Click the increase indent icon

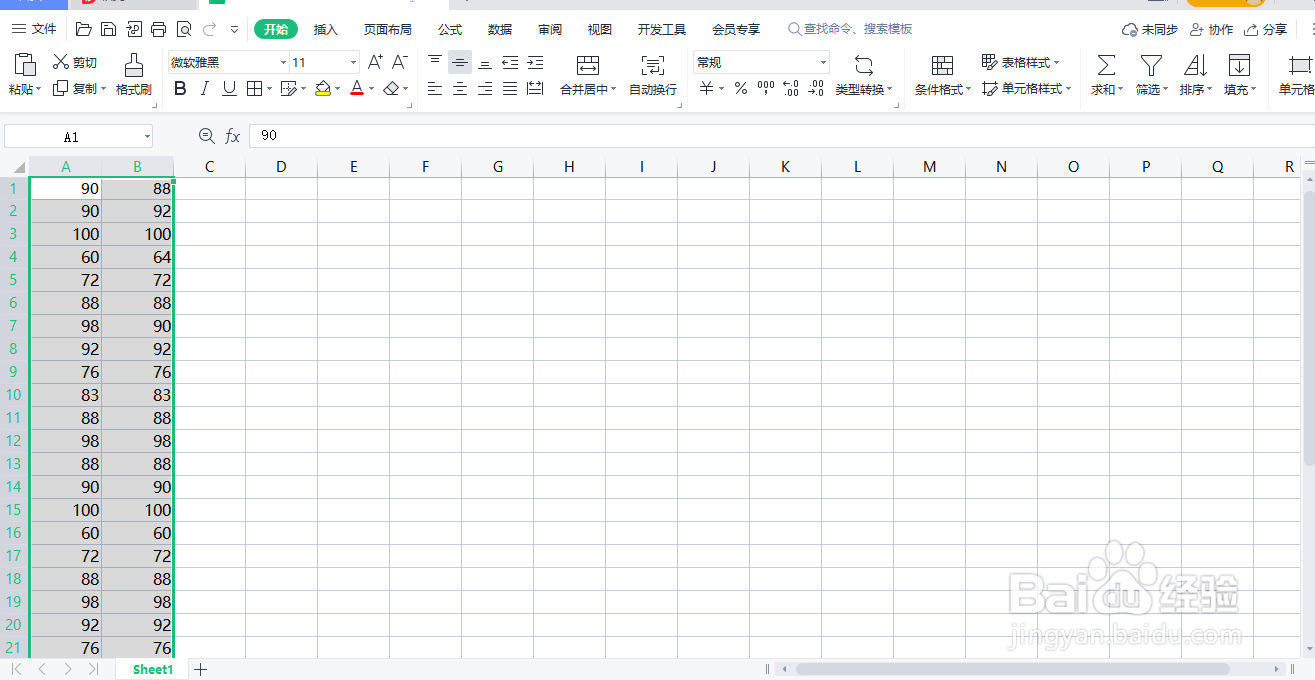point(535,62)
